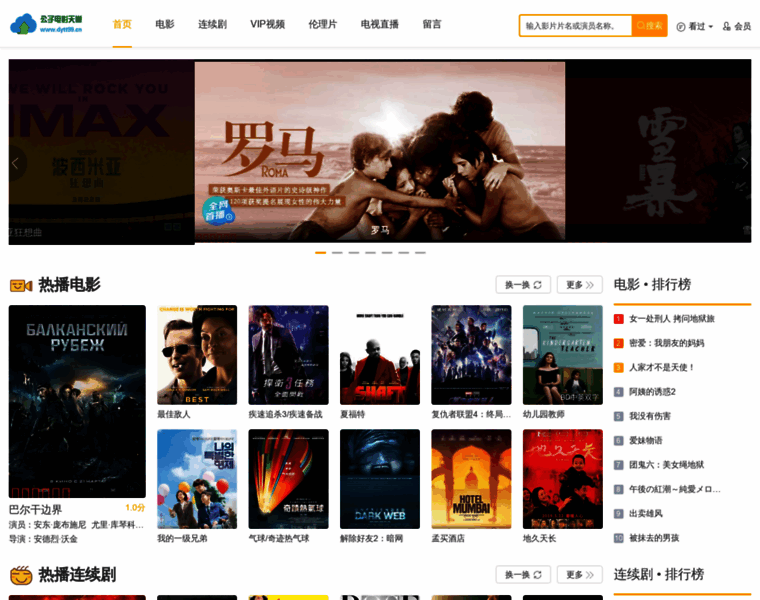
Task: Open the 幼儿园教师 movie poster
Action: coord(563,355)
